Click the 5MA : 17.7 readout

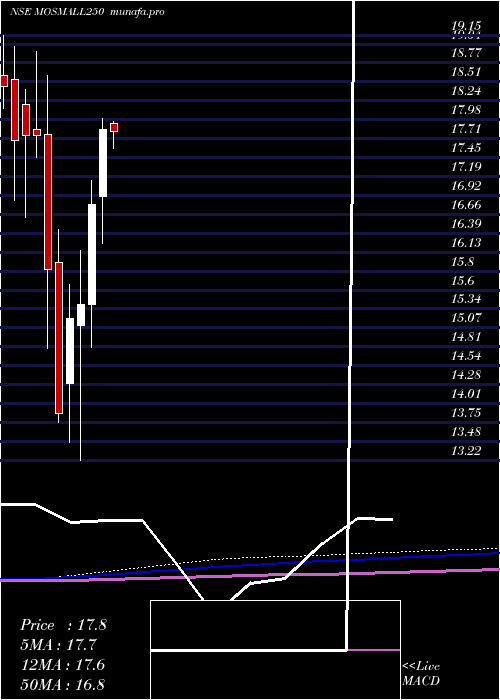pyautogui.click(x=58, y=645)
